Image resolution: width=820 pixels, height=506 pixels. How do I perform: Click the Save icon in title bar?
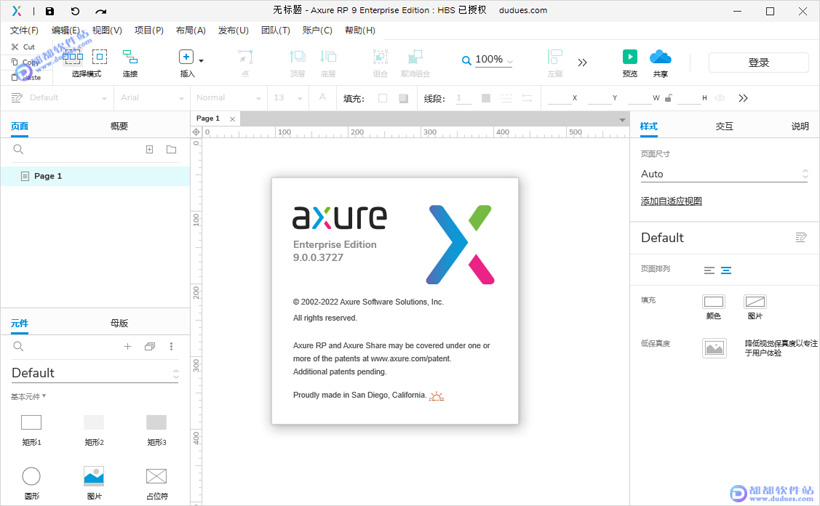pos(50,11)
